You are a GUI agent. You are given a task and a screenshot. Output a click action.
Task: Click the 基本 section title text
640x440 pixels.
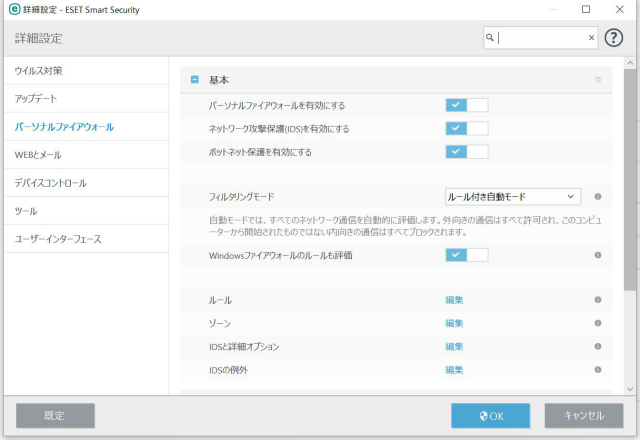click(x=219, y=80)
